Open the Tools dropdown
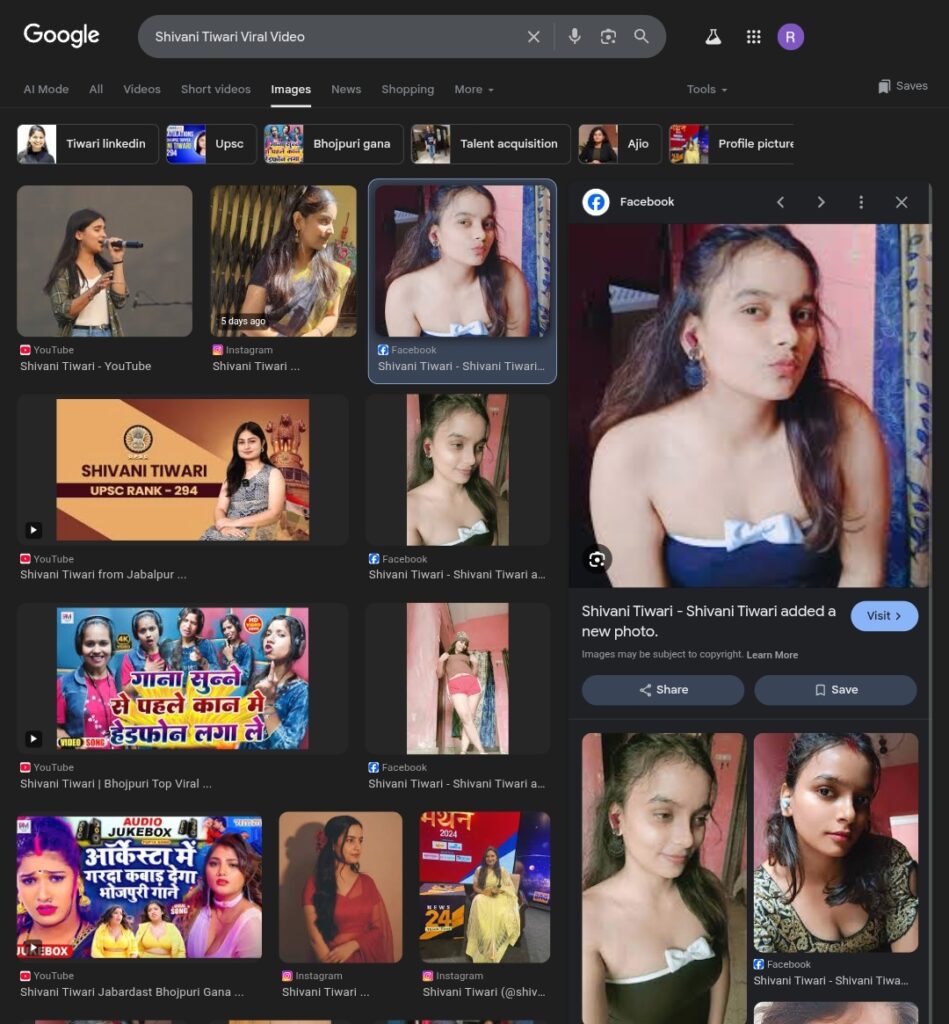The height and width of the screenshot is (1024, 949). coord(706,89)
